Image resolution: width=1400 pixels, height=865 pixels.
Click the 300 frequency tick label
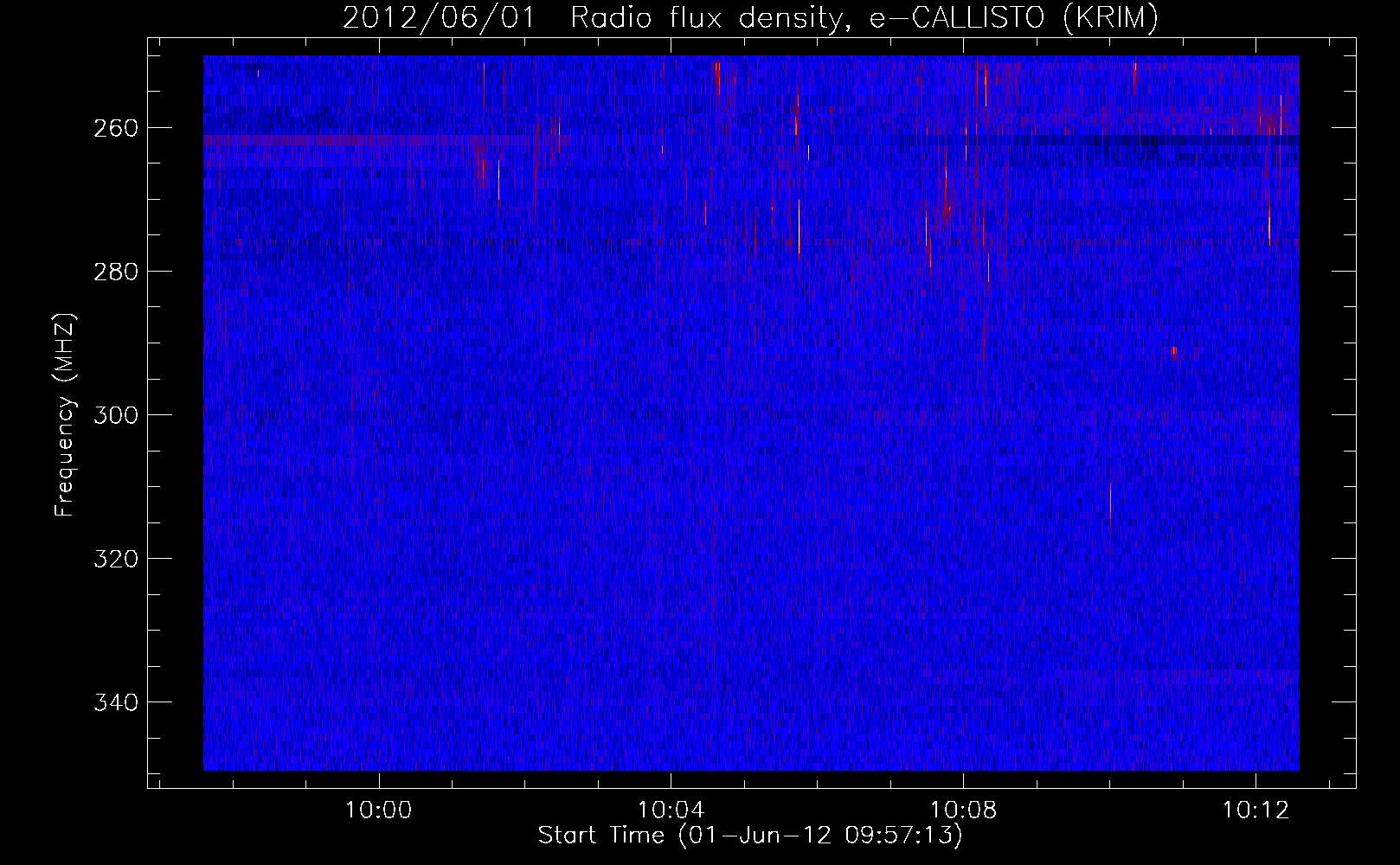[x=114, y=415]
